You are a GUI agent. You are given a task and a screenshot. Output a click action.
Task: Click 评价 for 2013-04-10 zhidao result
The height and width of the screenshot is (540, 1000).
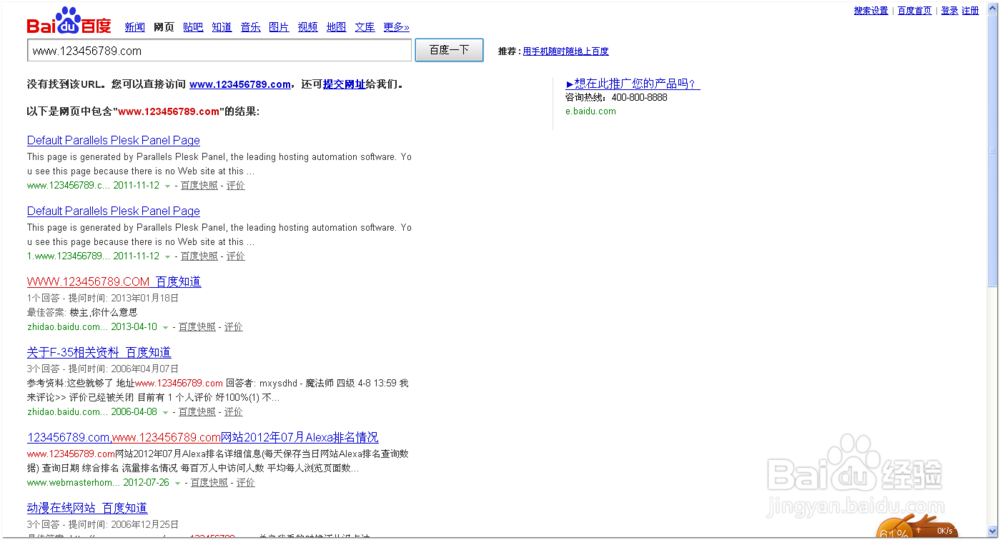click(x=233, y=327)
